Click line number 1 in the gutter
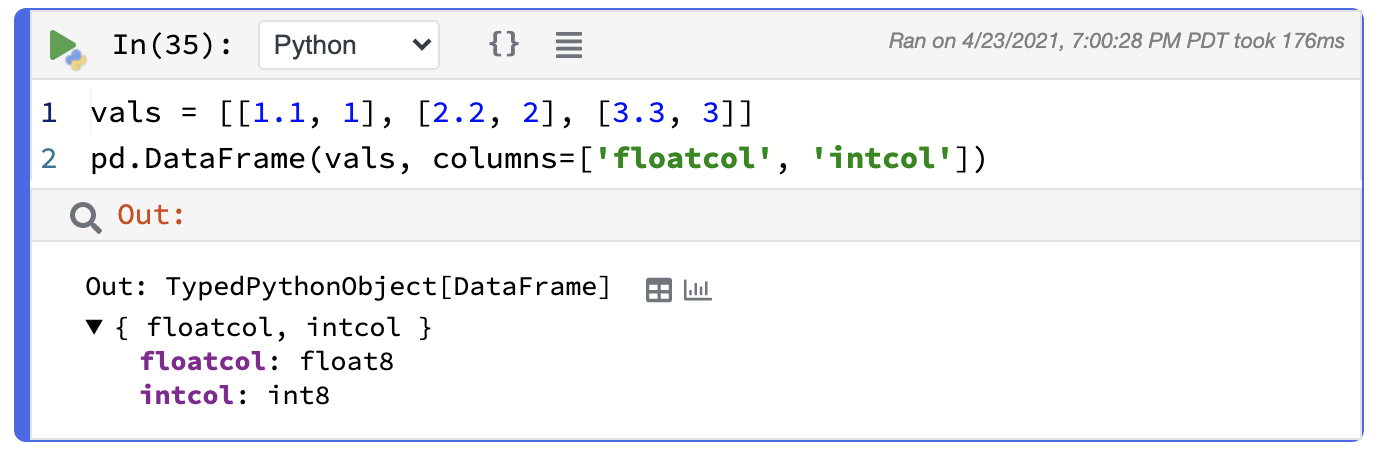The image size is (1376, 454). click(49, 113)
